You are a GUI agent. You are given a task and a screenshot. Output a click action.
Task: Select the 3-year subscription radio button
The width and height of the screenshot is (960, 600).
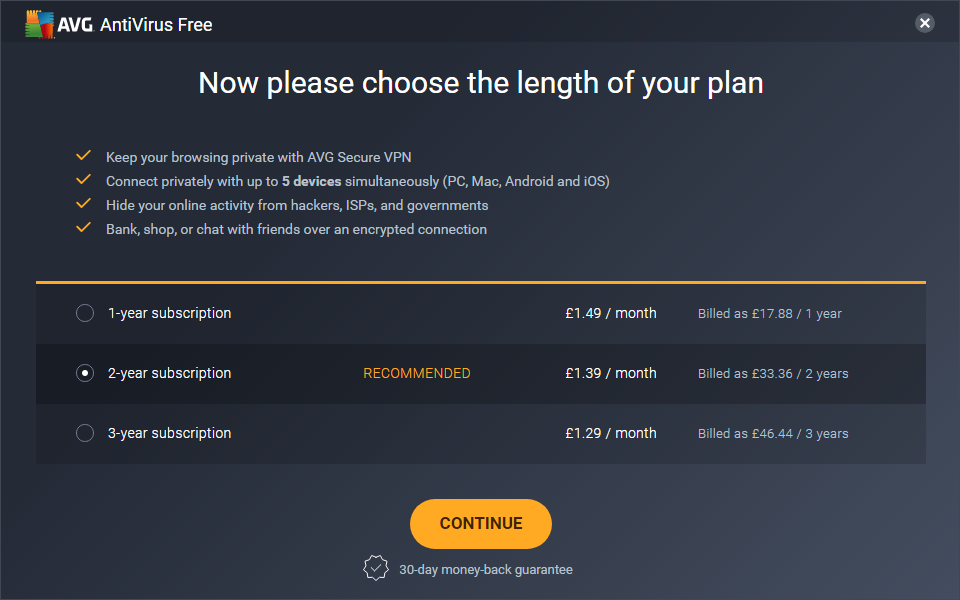tap(85, 433)
